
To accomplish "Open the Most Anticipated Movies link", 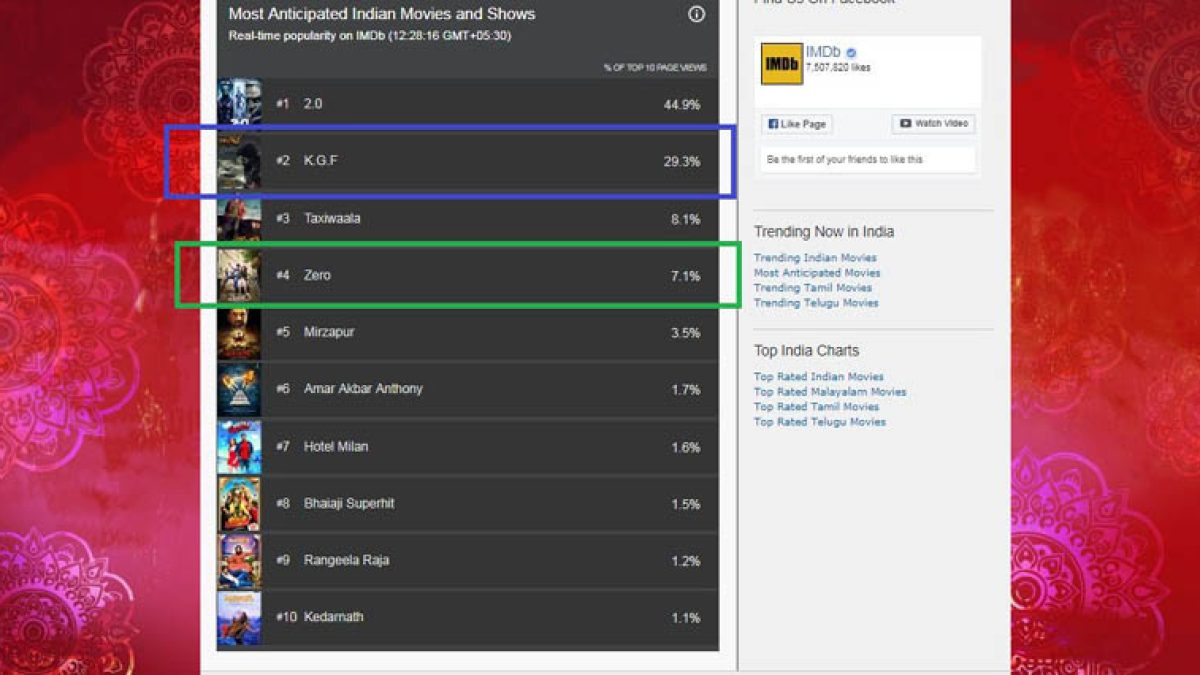I will pyautogui.click(x=817, y=273).
